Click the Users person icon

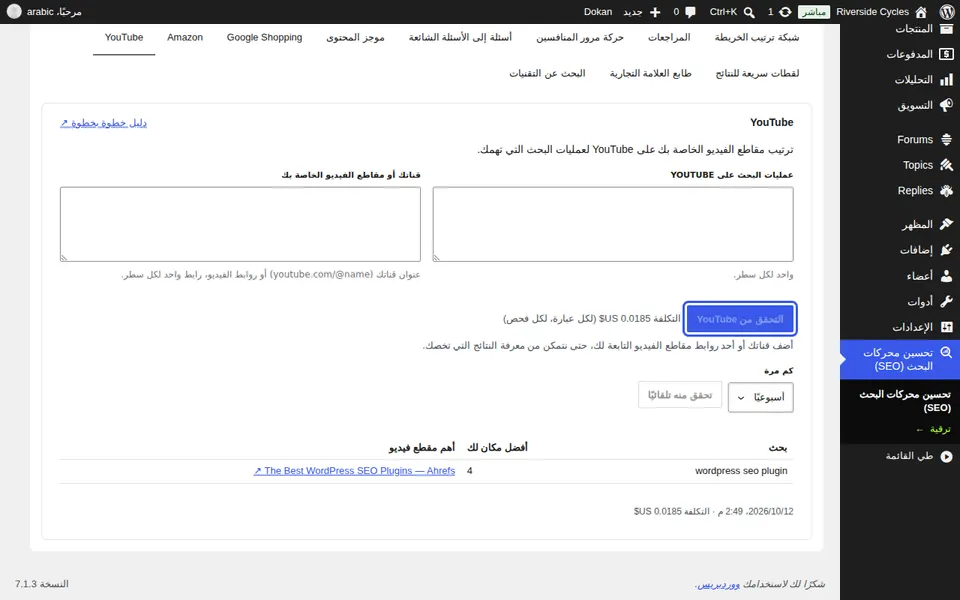point(947,276)
